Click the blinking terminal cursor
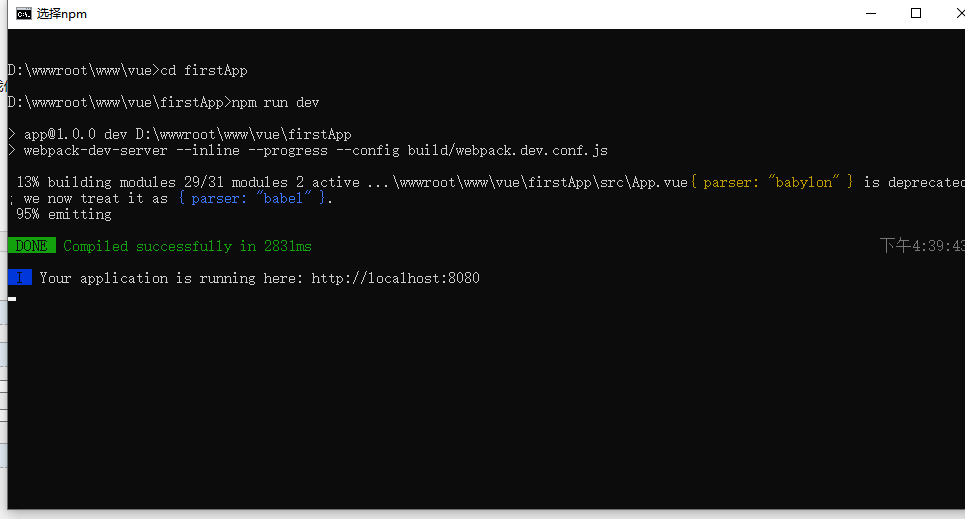This screenshot has height=519, width=965. 12,298
